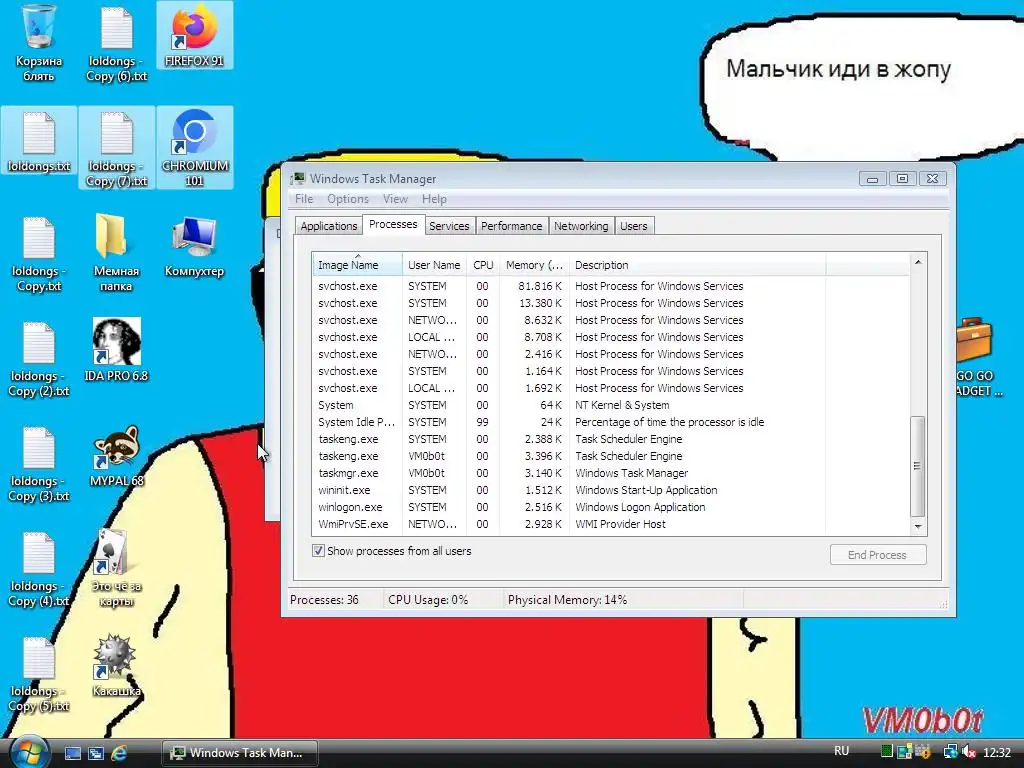Sort processes by Memory column header
The image size is (1024, 768).
point(534,264)
